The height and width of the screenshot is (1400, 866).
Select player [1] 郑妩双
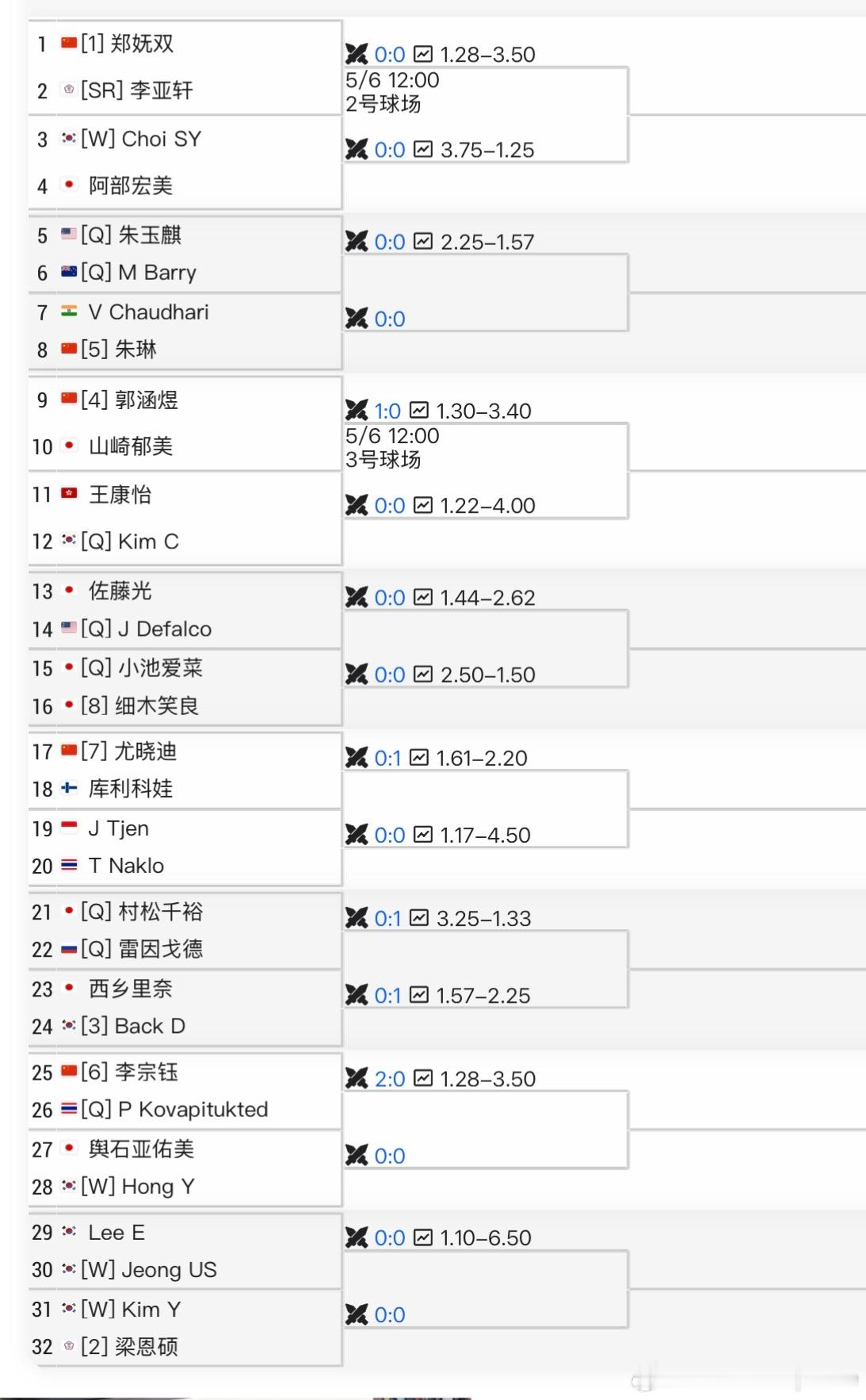tap(127, 44)
